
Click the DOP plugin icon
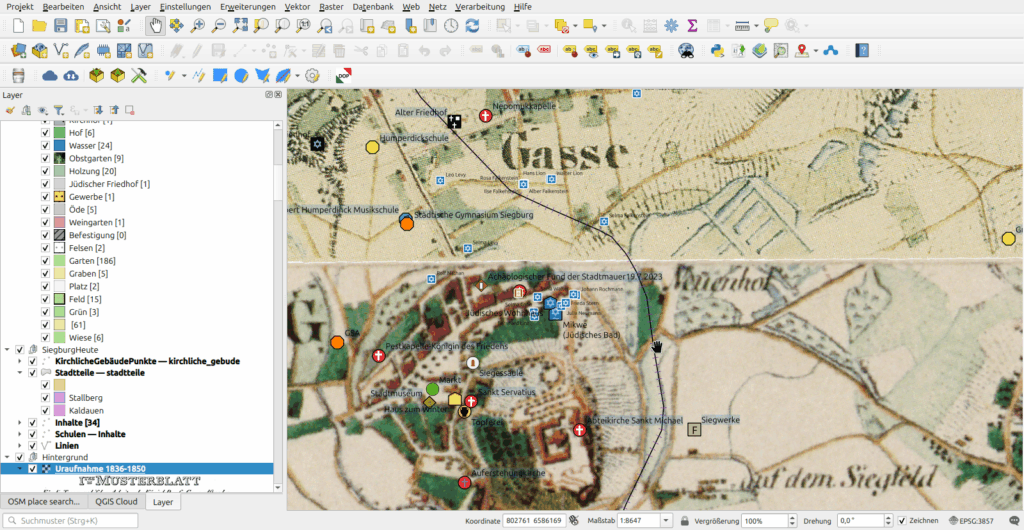tap(342, 75)
